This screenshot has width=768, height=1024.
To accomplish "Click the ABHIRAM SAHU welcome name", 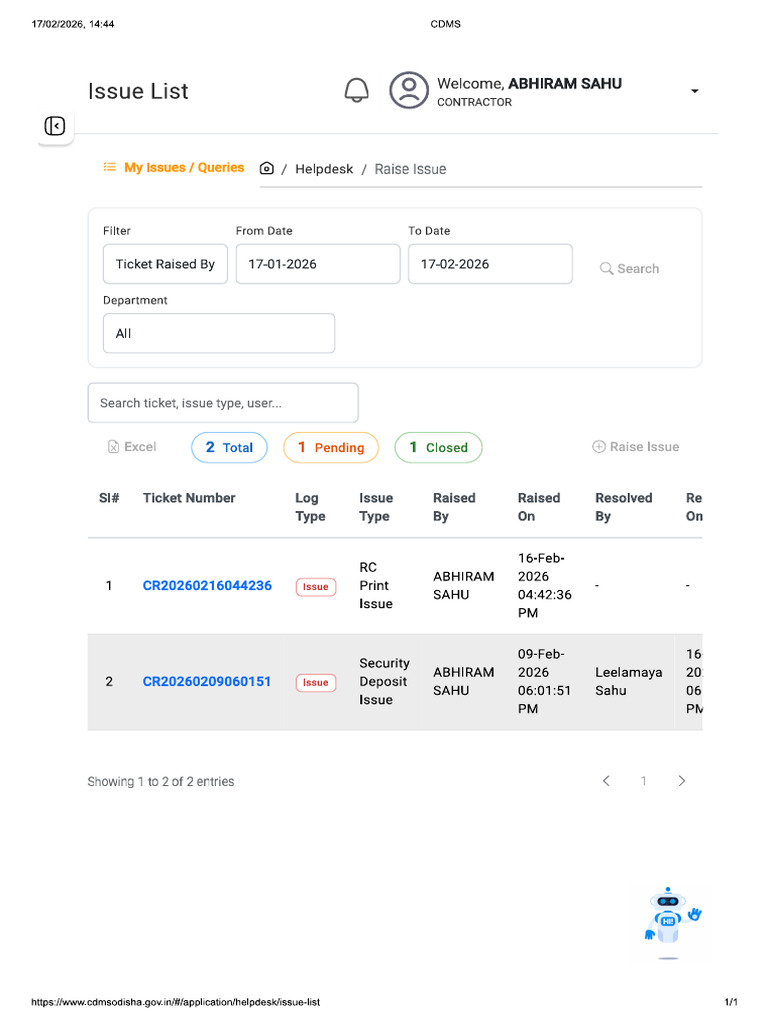I will pyautogui.click(x=565, y=84).
